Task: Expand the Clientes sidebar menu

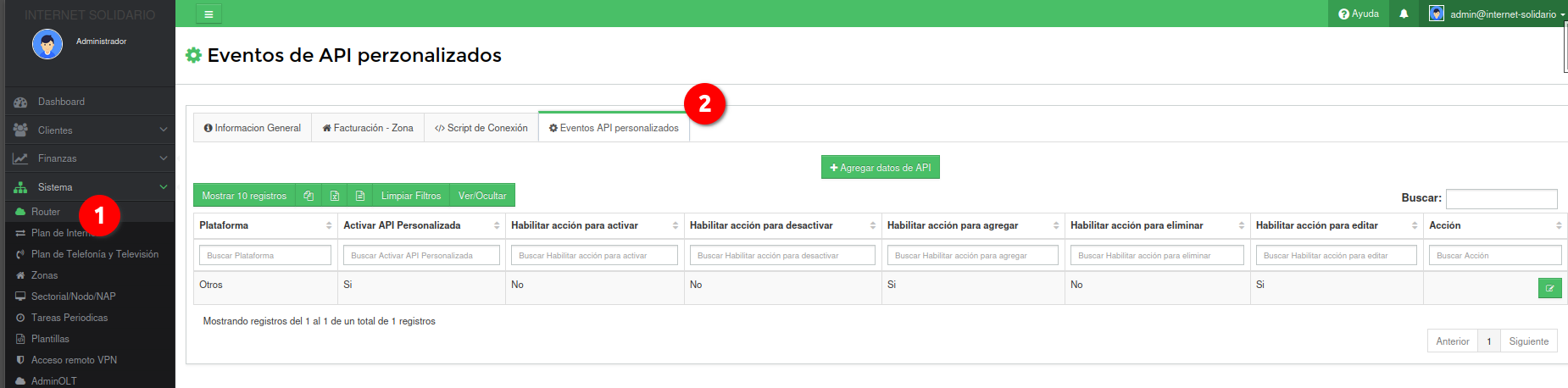Action: coord(89,130)
